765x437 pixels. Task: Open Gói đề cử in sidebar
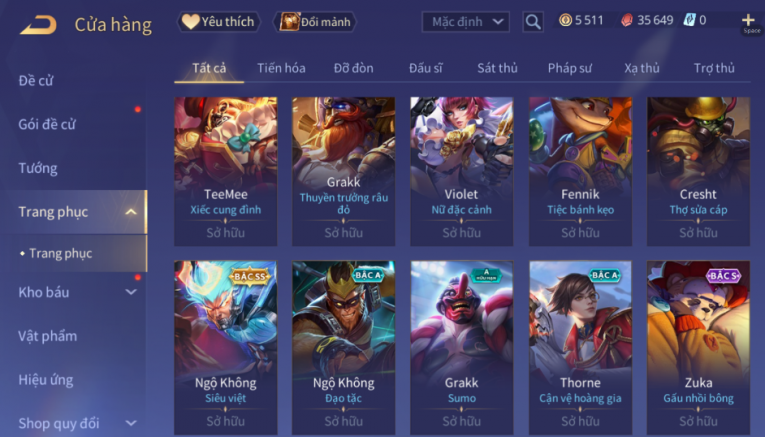click(x=47, y=124)
